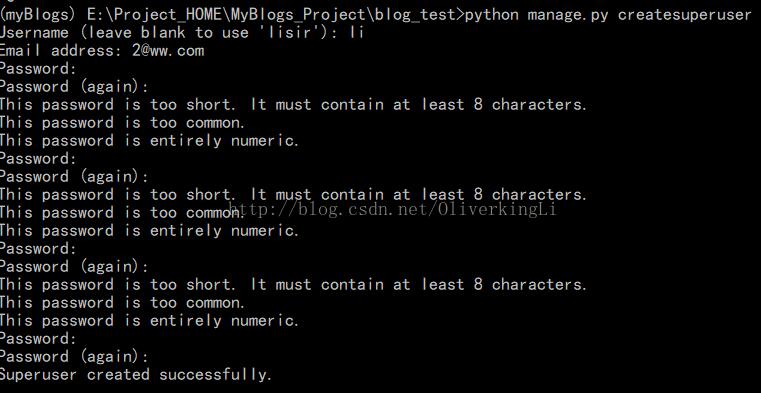Click the first 'password is too short' message
The height and width of the screenshot is (393, 761).
[x=294, y=105]
